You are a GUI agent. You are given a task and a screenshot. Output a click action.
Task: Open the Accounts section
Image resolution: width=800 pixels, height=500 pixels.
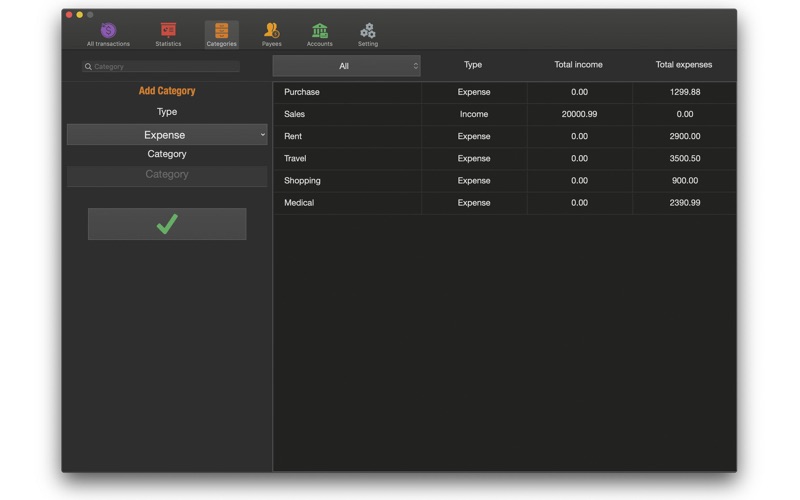[319, 35]
